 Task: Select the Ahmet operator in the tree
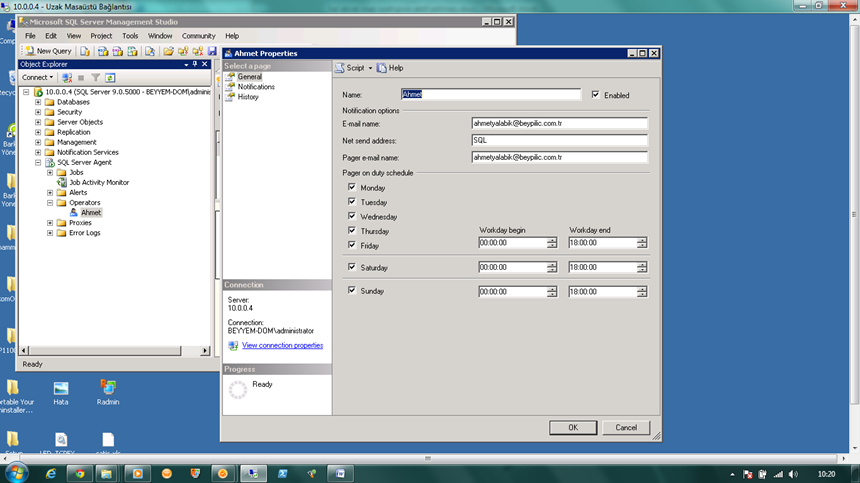pos(90,213)
